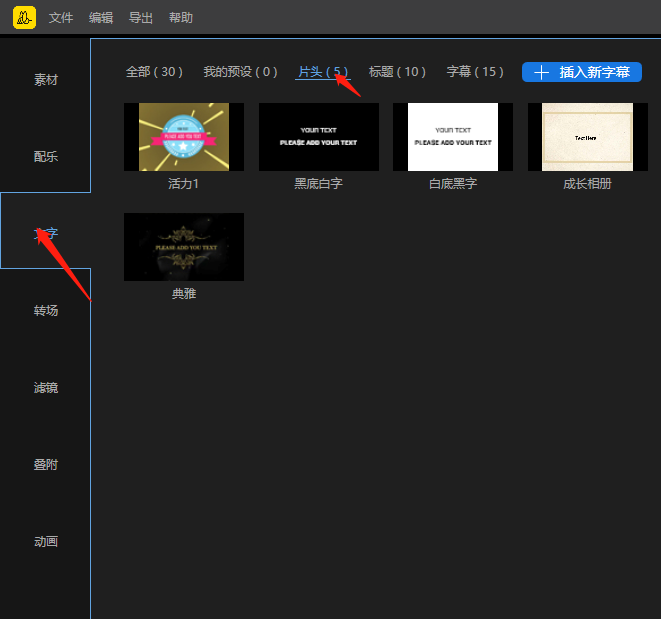
Task: Select the 成长相册 title thumbnail
Action: (x=588, y=137)
